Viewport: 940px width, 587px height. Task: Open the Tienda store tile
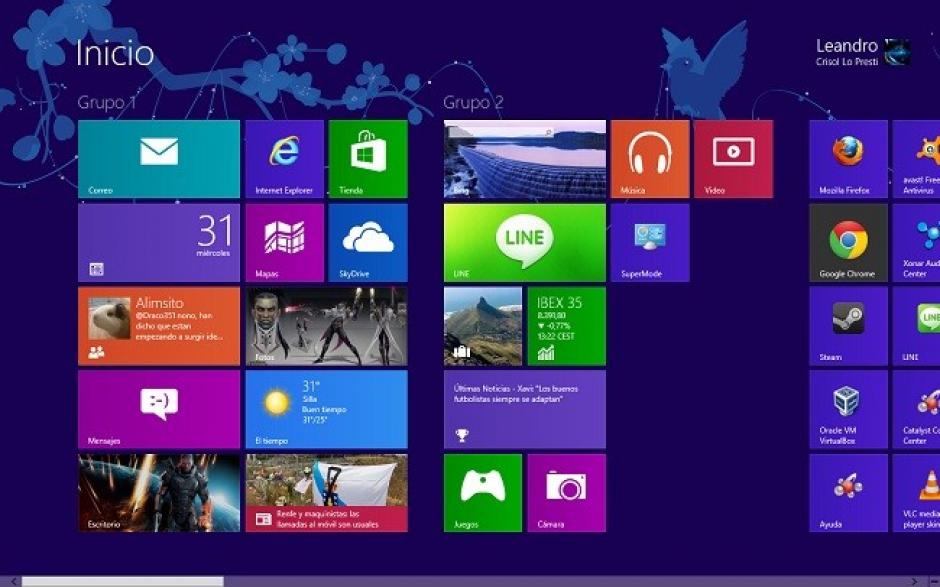click(x=366, y=158)
